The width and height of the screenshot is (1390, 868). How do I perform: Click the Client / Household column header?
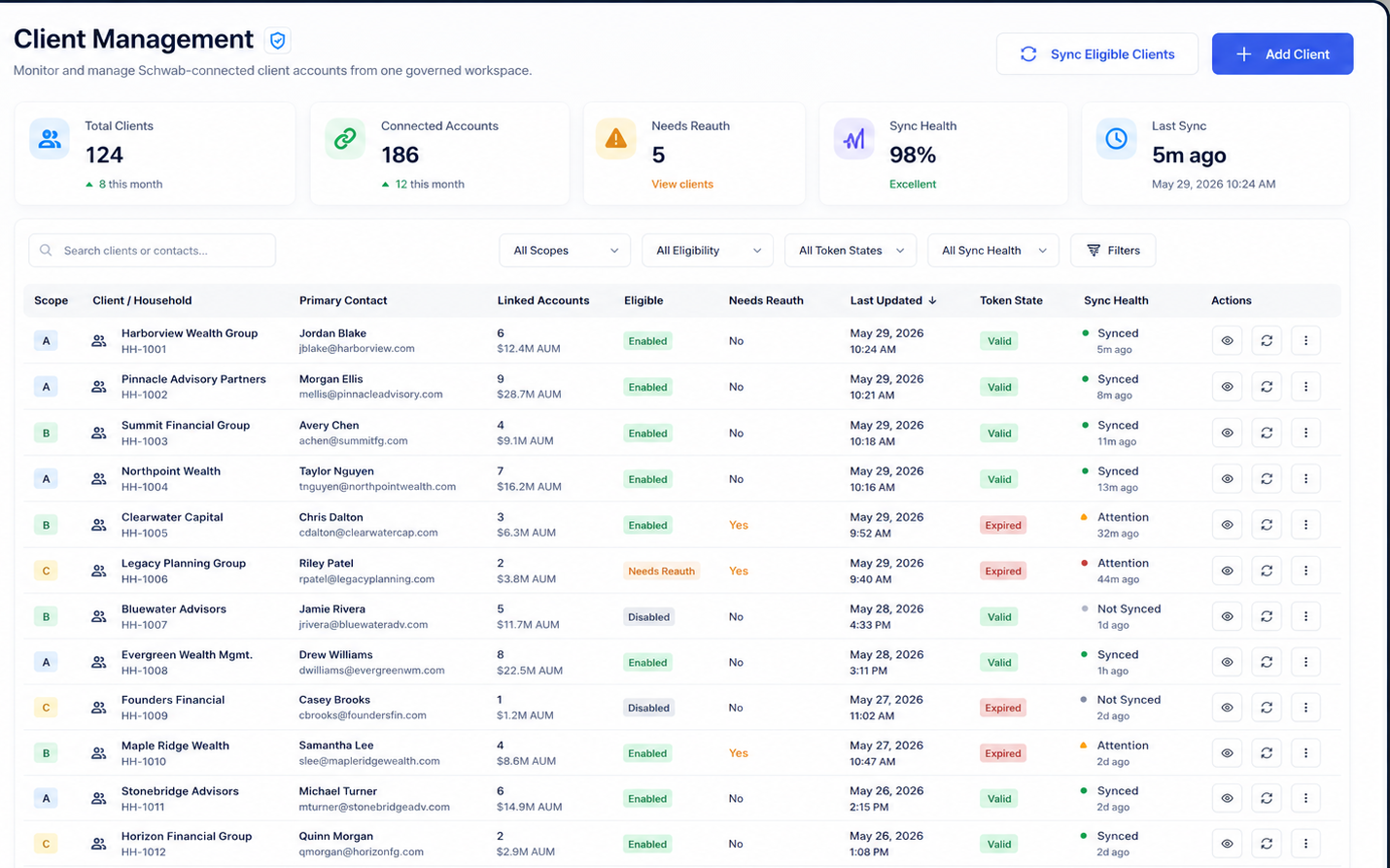click(142, 300)
